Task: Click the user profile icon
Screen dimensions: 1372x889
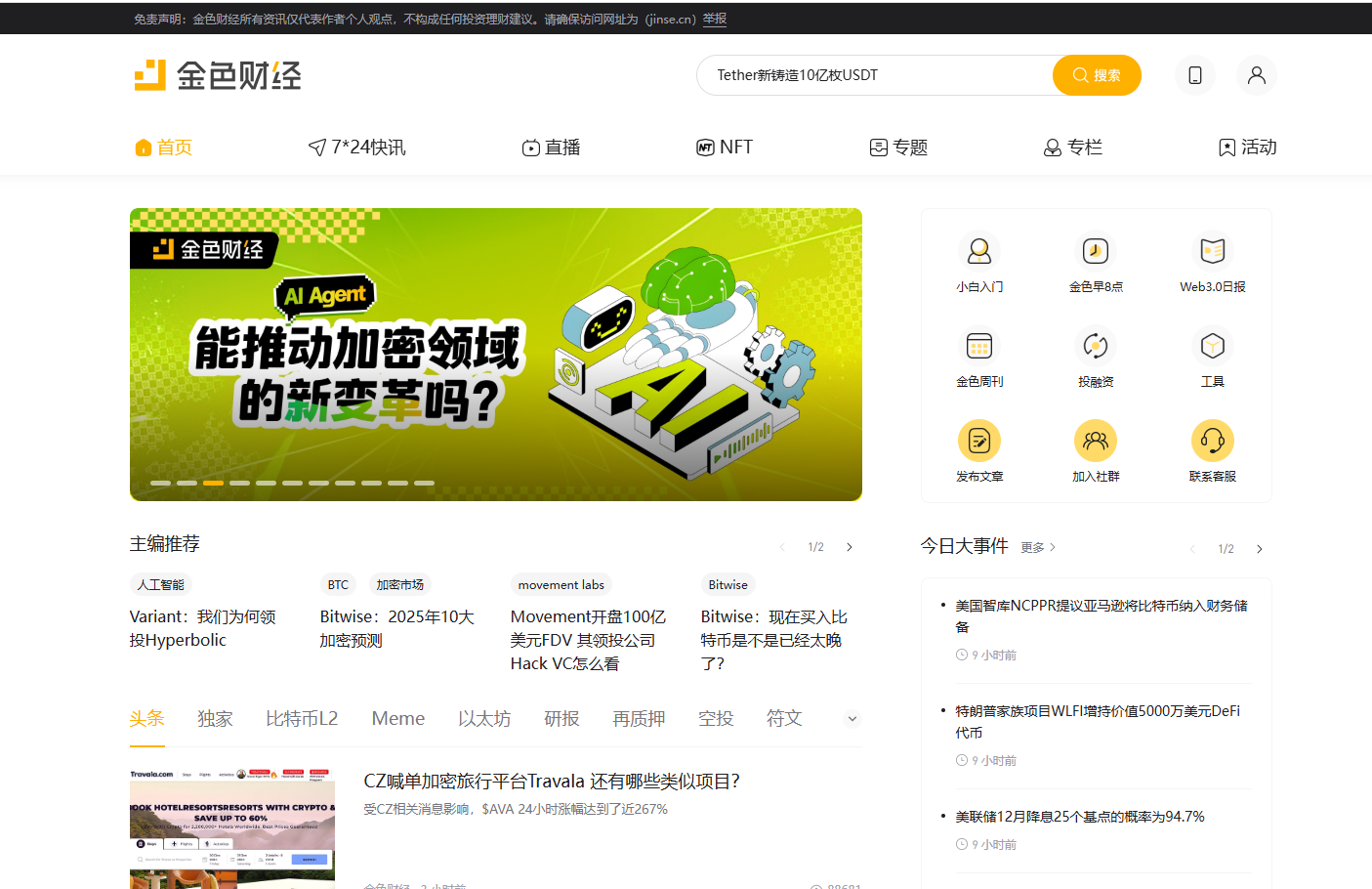Action: 1257,75
